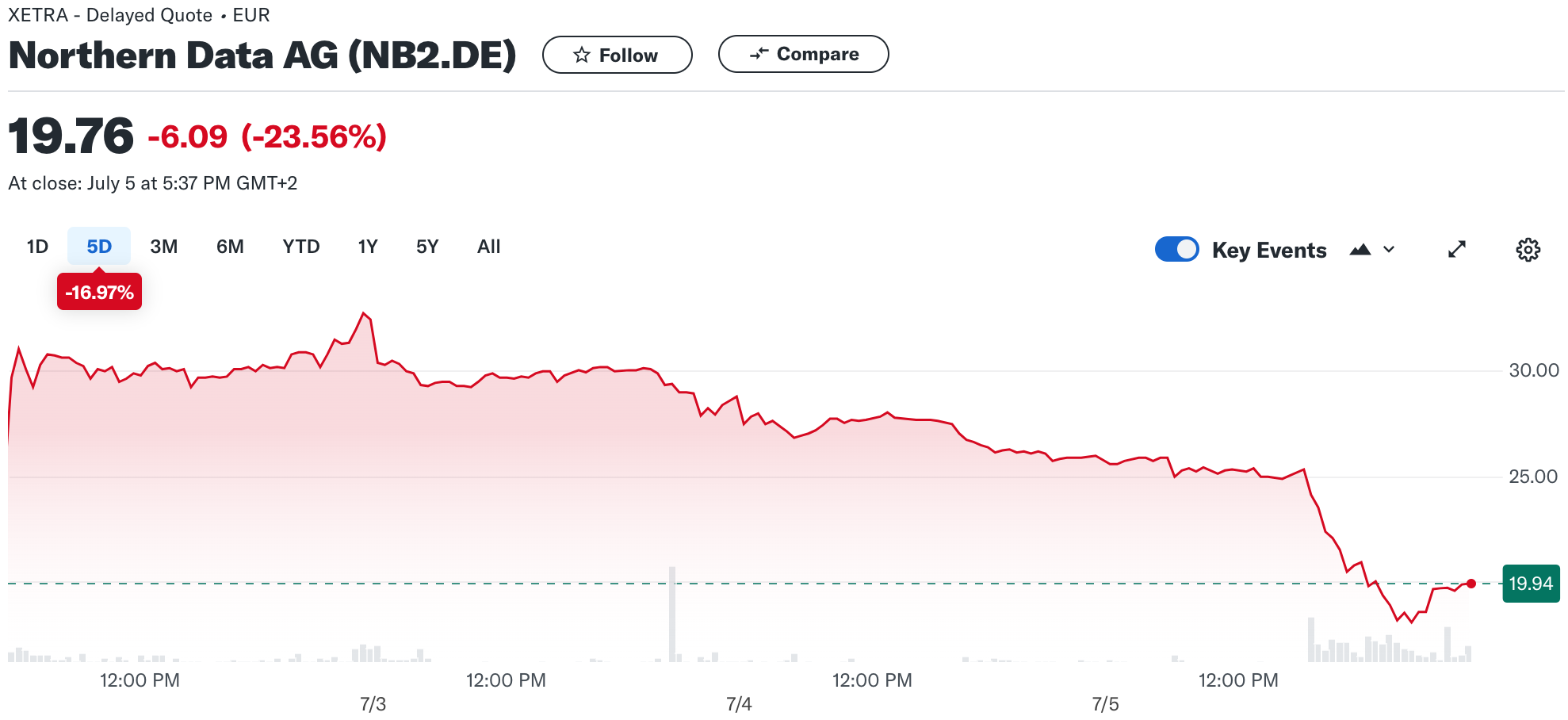This screenshot has height=720, width=1568.
Task: Select the YTD range
Action: pos(300,247)
